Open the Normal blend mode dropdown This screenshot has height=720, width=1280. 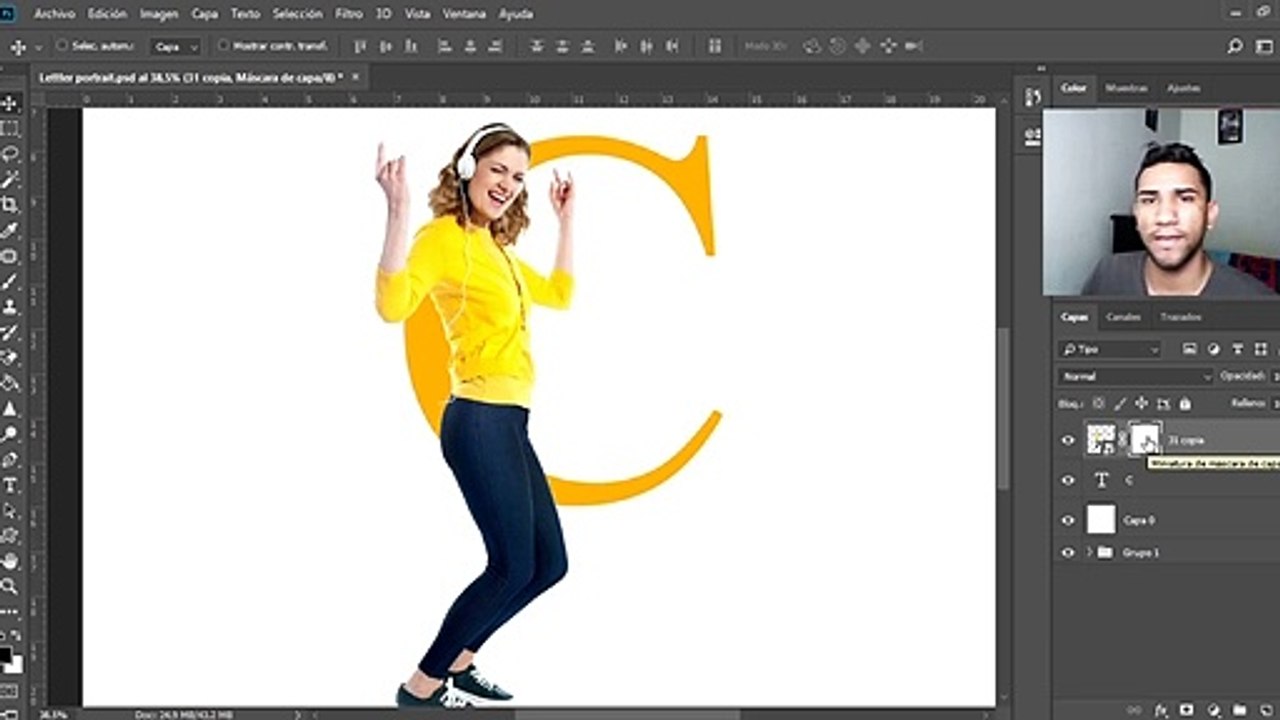click(1135, 377)
